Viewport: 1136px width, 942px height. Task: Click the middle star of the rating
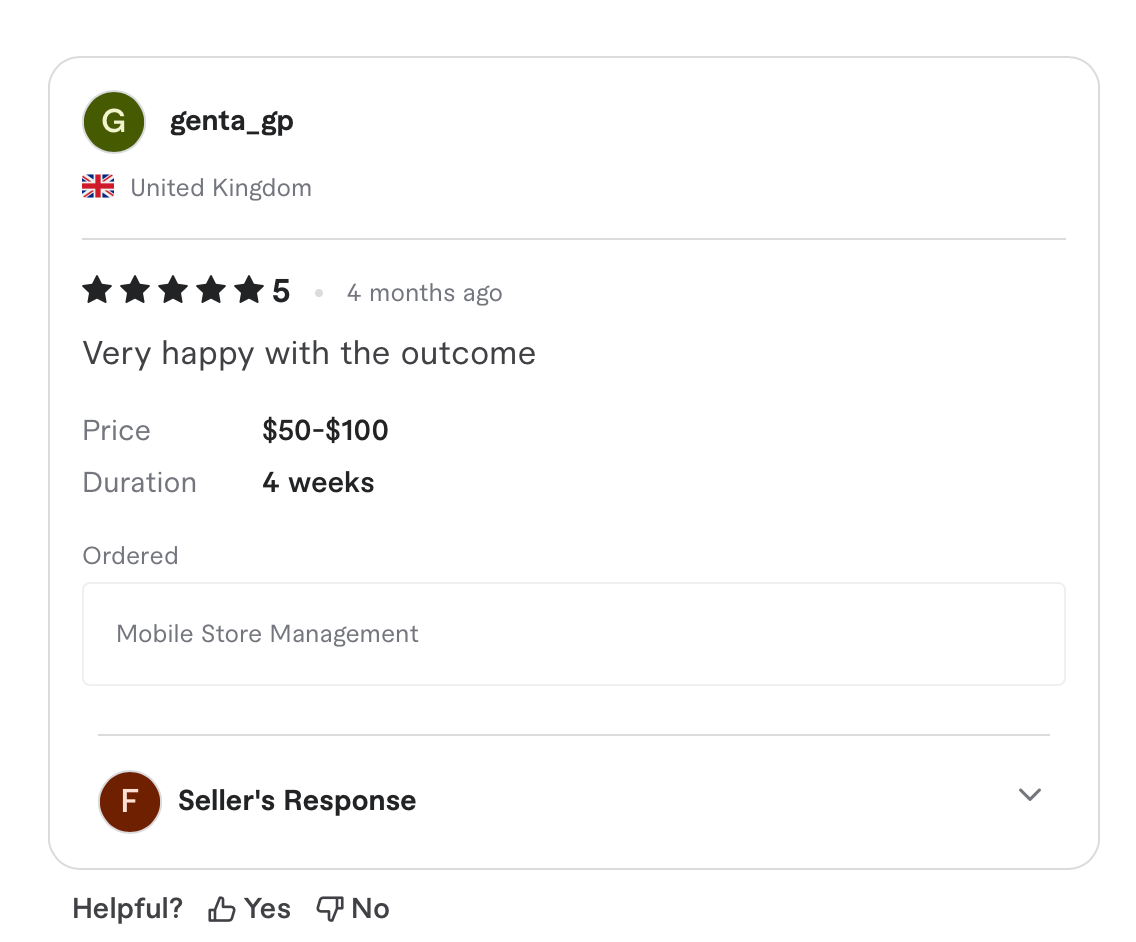pos(172,290)
